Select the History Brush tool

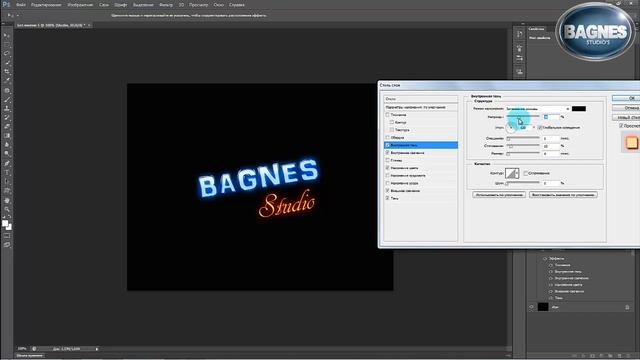tap(7, 118)
